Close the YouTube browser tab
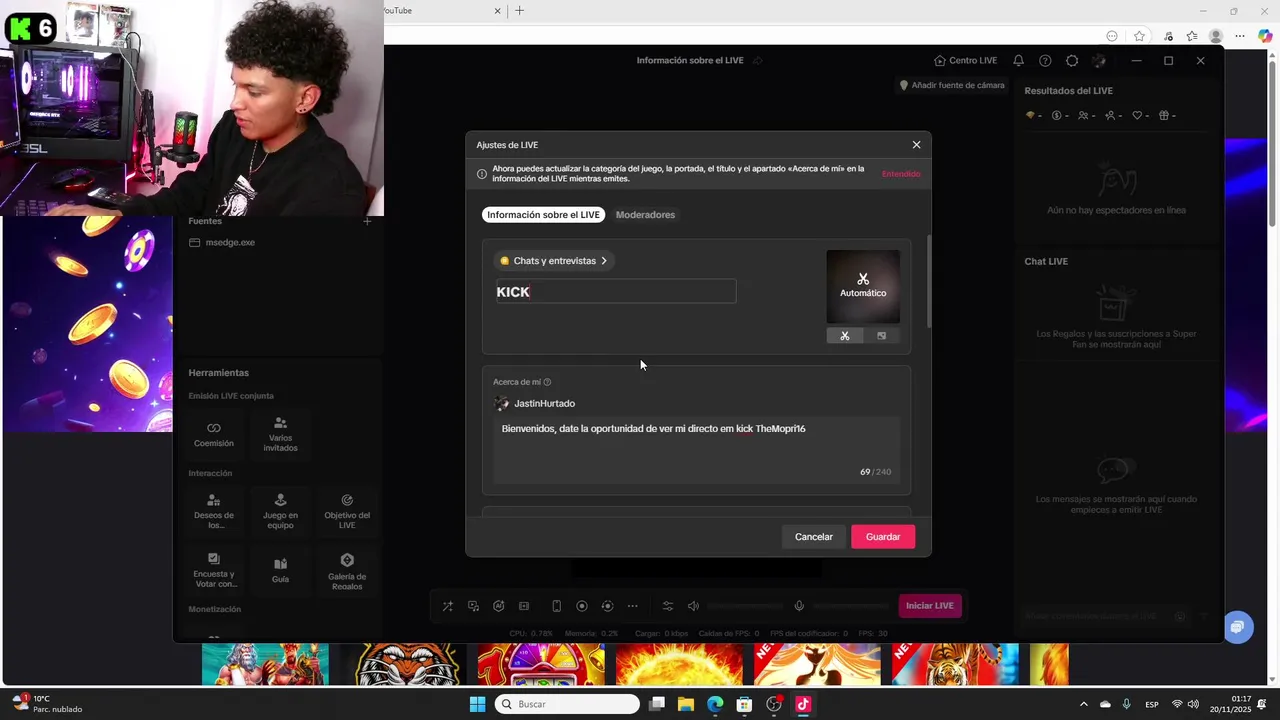The width and height of the screenshot is (1280, 720). pyautogui.click(x=498, y=11)
